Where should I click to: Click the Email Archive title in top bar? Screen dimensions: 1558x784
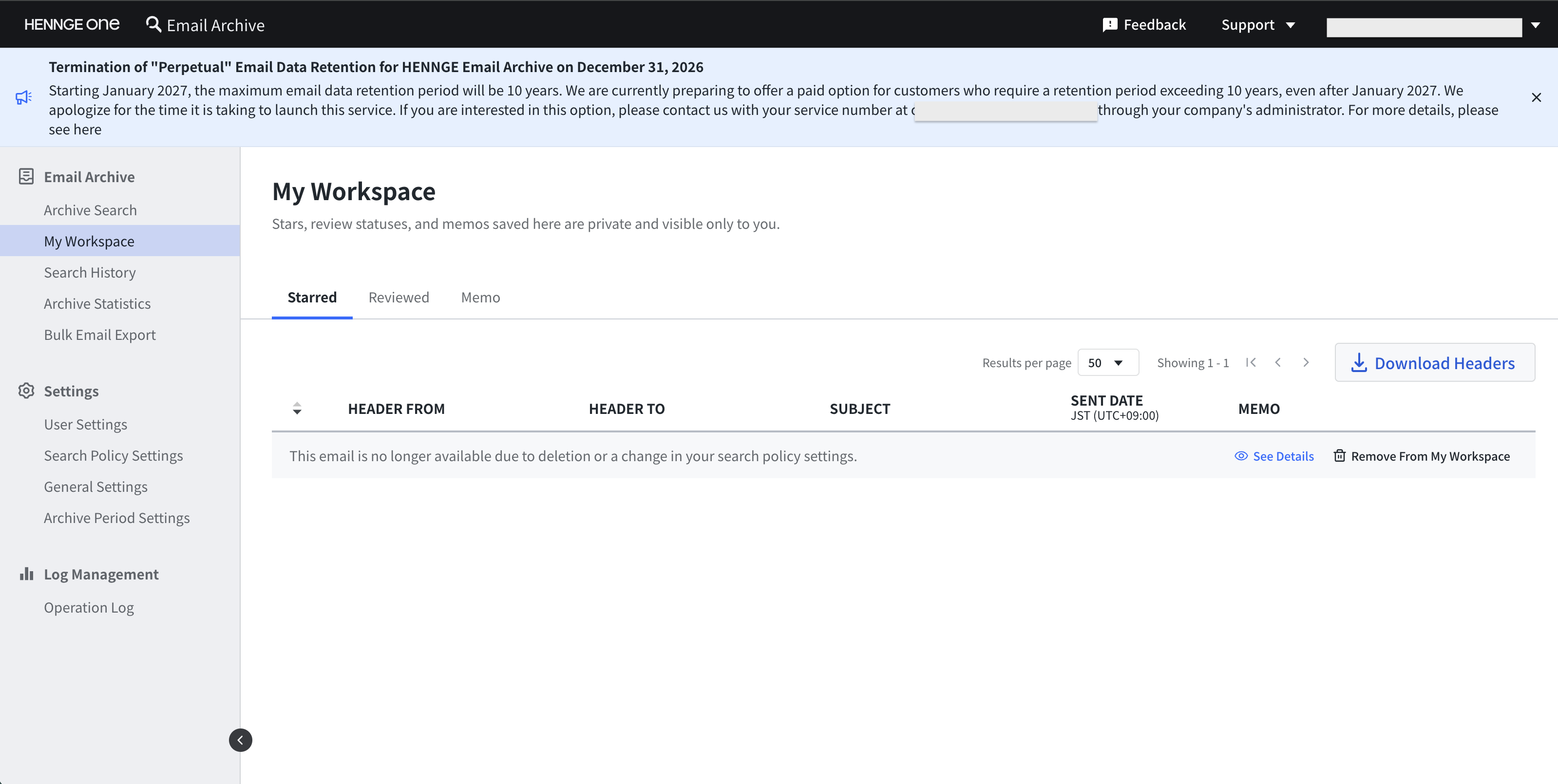(215, 25)
